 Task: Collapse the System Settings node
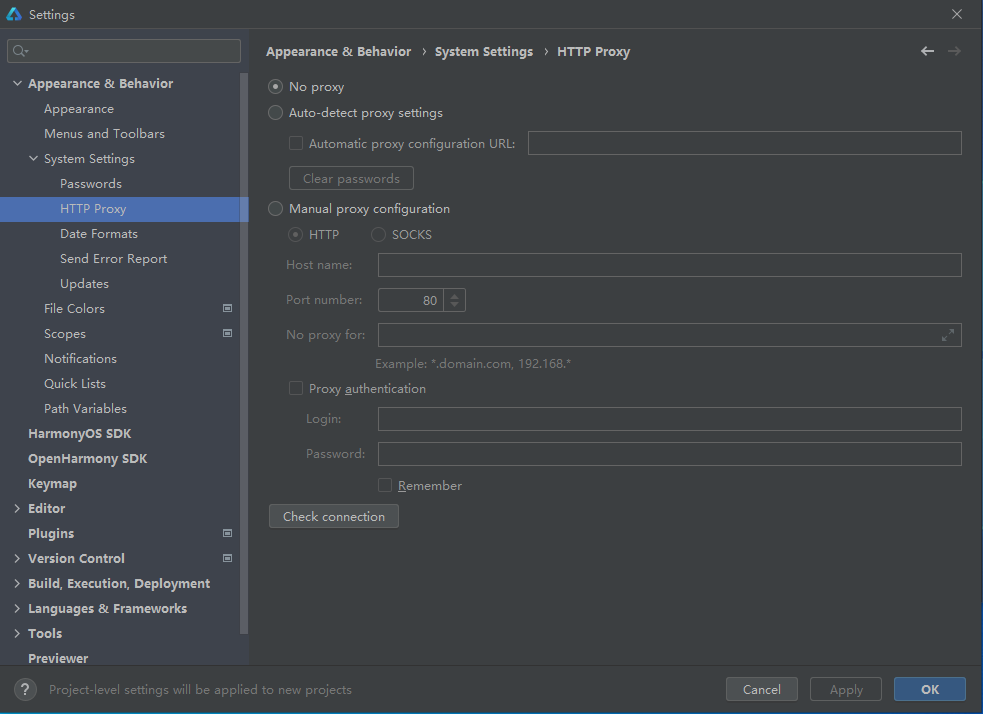33,159
